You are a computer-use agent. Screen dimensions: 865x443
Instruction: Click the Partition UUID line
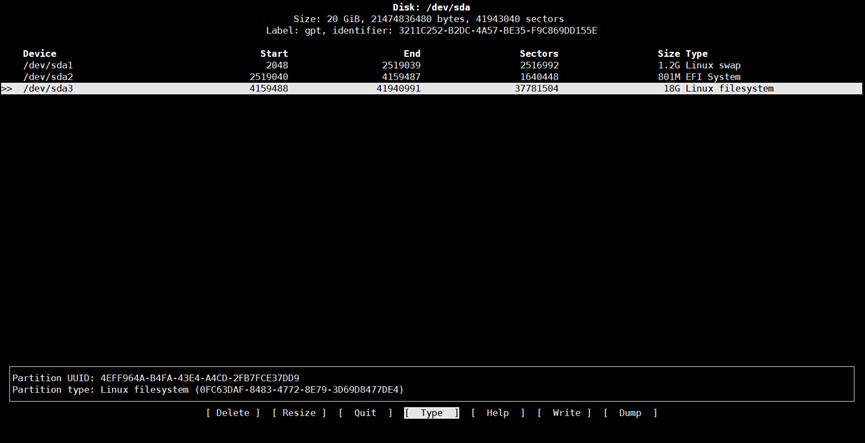pos(155,378)
